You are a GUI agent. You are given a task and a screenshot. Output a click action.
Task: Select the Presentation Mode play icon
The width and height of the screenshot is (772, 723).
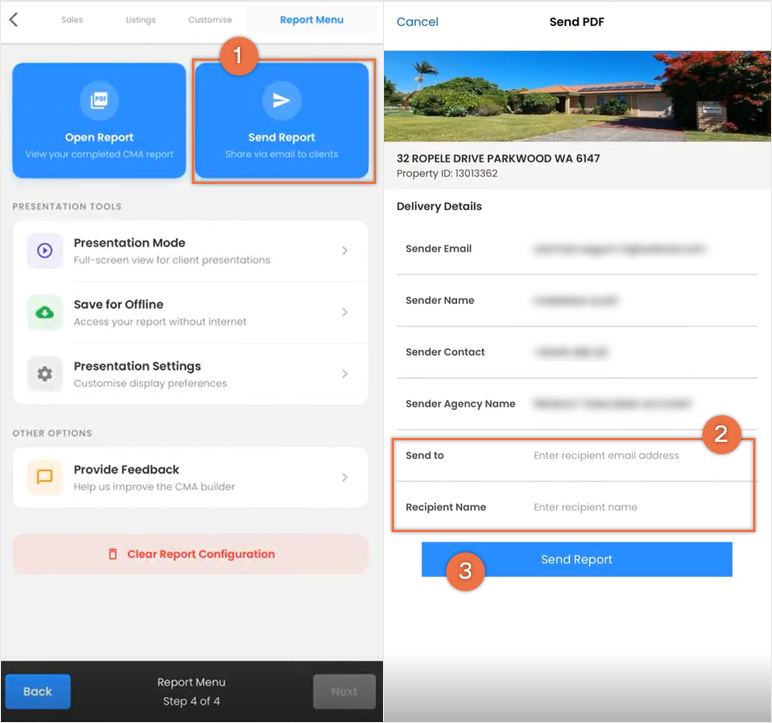click(45, 251)
